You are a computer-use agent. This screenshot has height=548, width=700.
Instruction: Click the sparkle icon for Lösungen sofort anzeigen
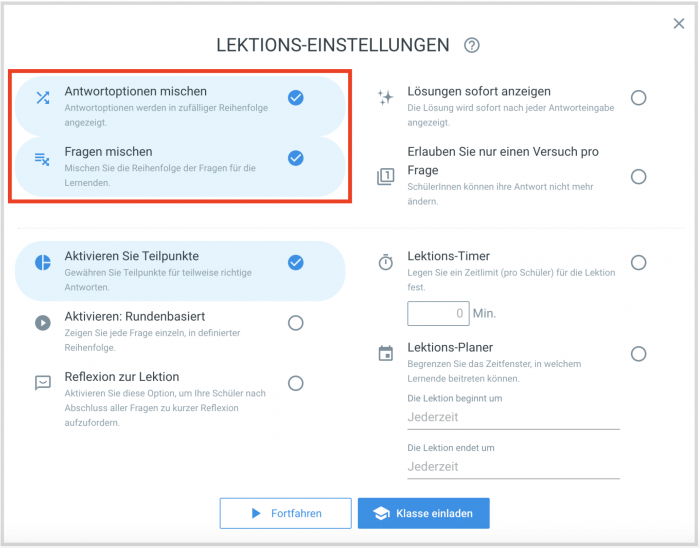coord(385,97)
